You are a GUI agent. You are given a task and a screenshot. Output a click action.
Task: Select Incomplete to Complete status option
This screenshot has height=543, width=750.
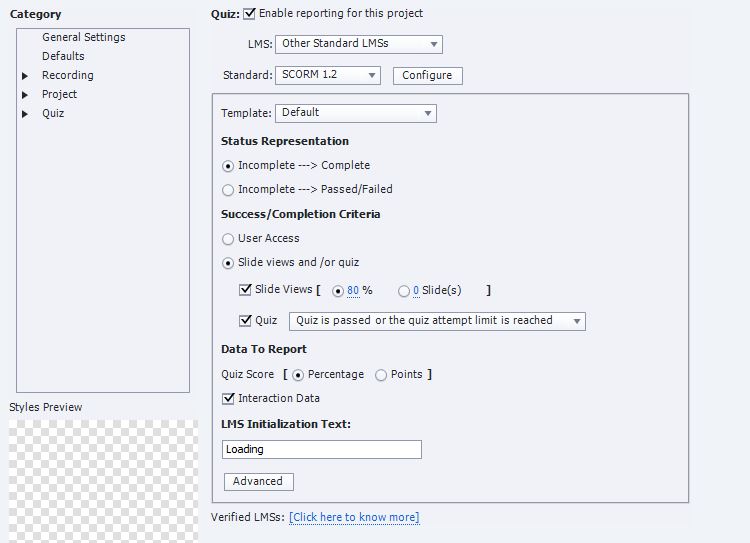tap(228, 166)
